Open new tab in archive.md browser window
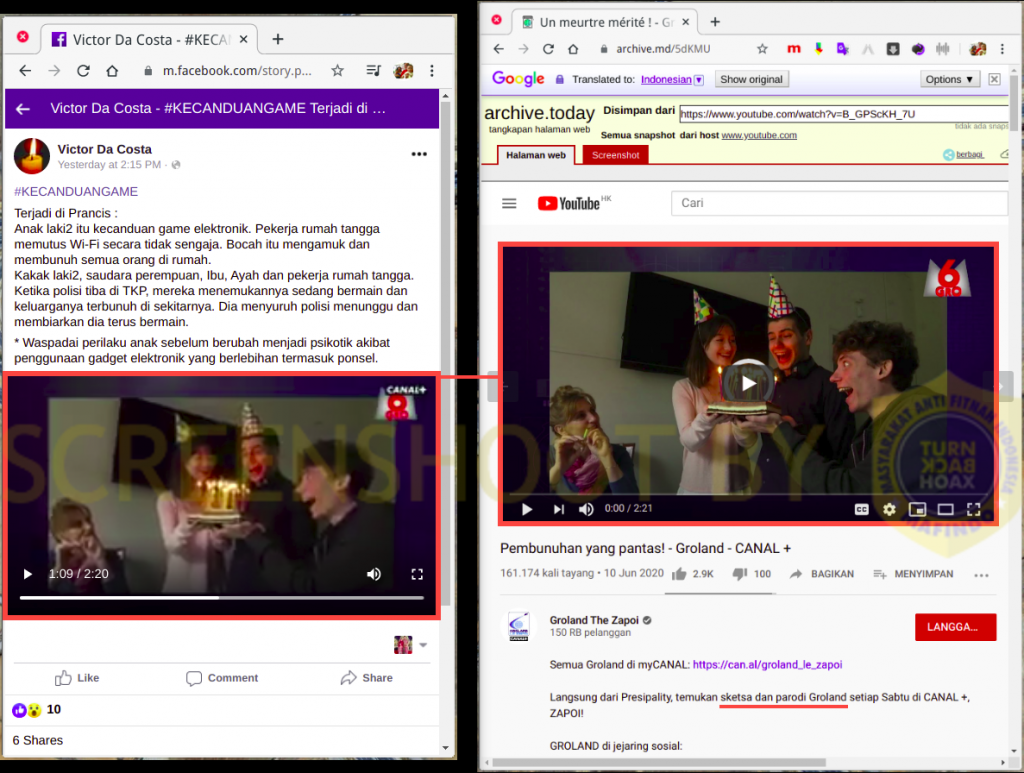Image resolution: width=1024 pixels, height=773 pixels. pos(715,22)
